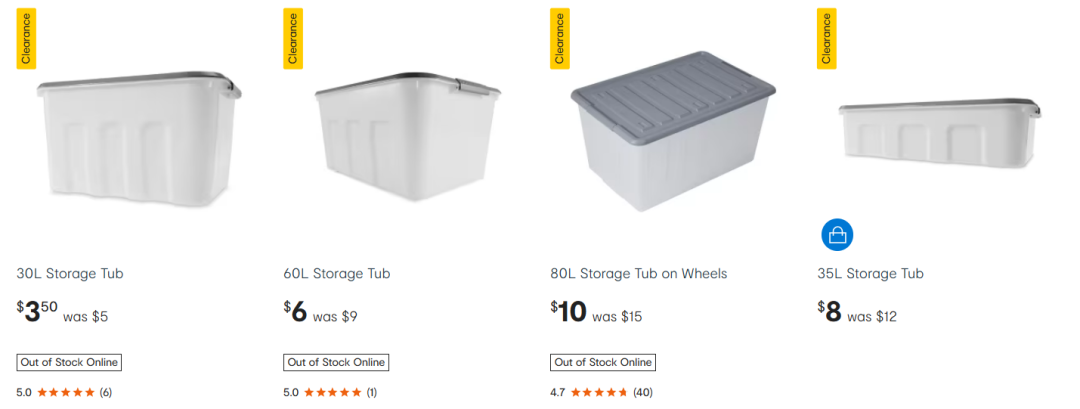Click the 30L tub five-star rating
Image resolution: width=1080 pixels, height=409 pixels.
click(x=66, y=392)
